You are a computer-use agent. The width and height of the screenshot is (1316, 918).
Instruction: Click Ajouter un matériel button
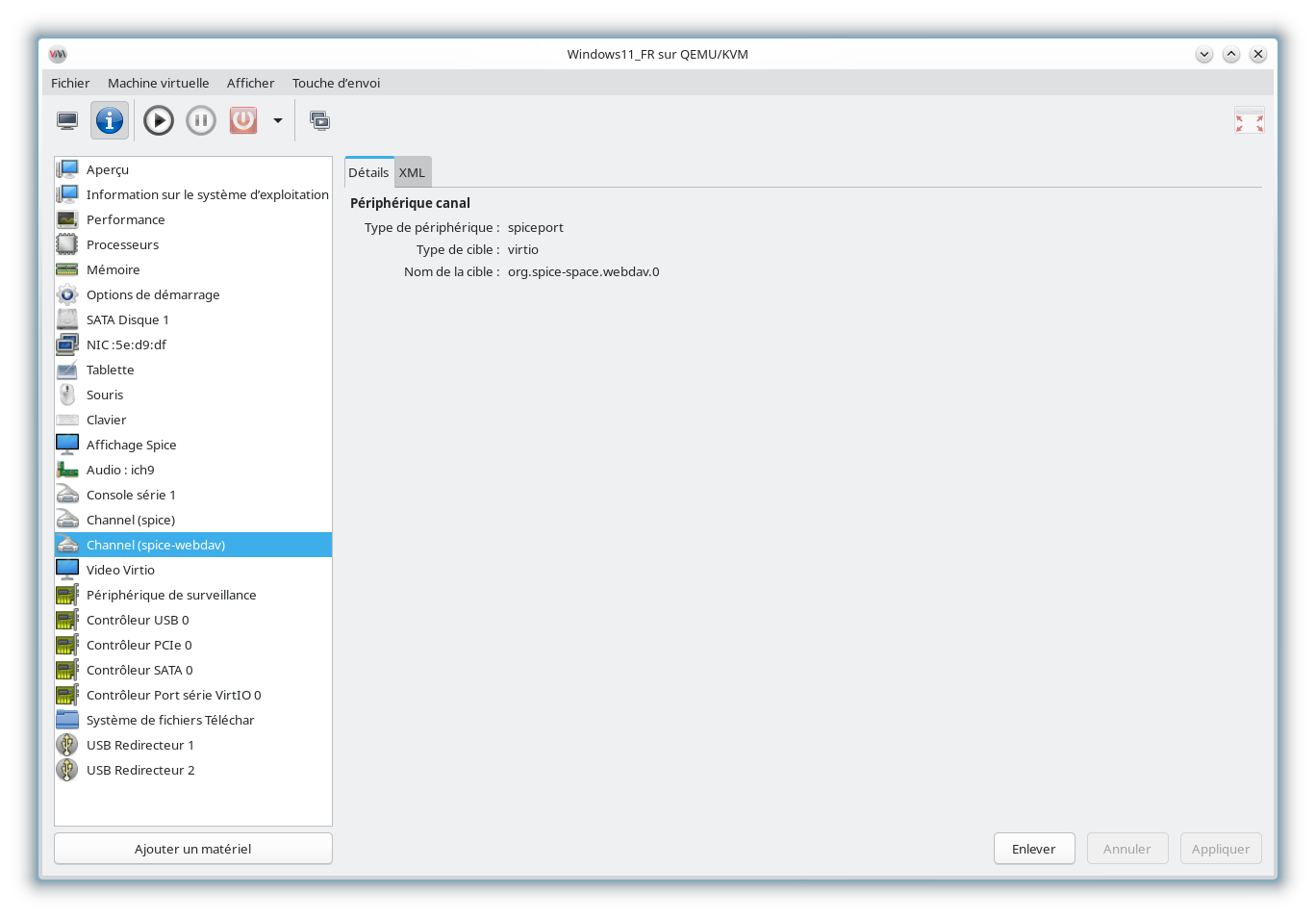[x=193, y=849]
